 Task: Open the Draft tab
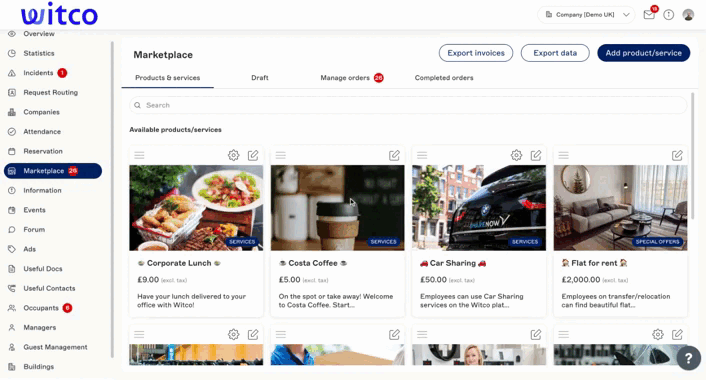(x=260, y=78)
